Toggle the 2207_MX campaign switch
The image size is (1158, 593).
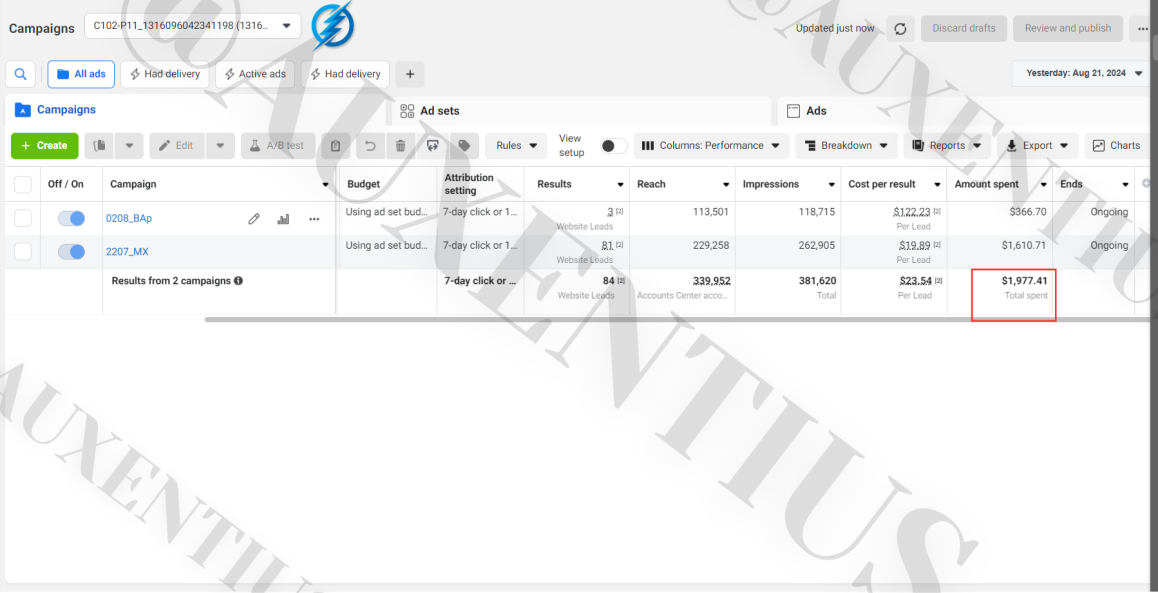click(72, 252)
